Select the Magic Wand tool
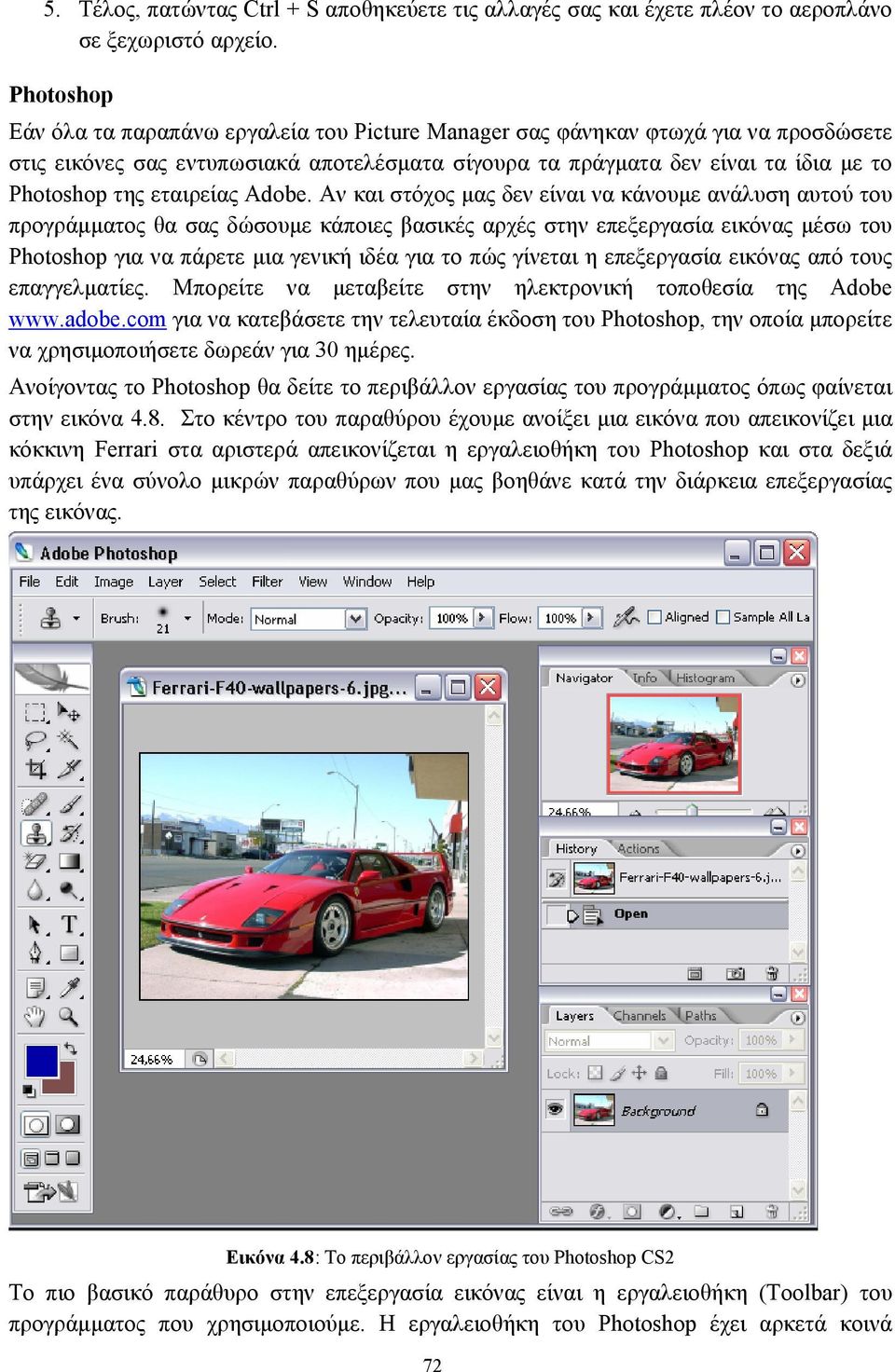The width and height of the screenshot is (895, 1372). click(x=69, y=741)
